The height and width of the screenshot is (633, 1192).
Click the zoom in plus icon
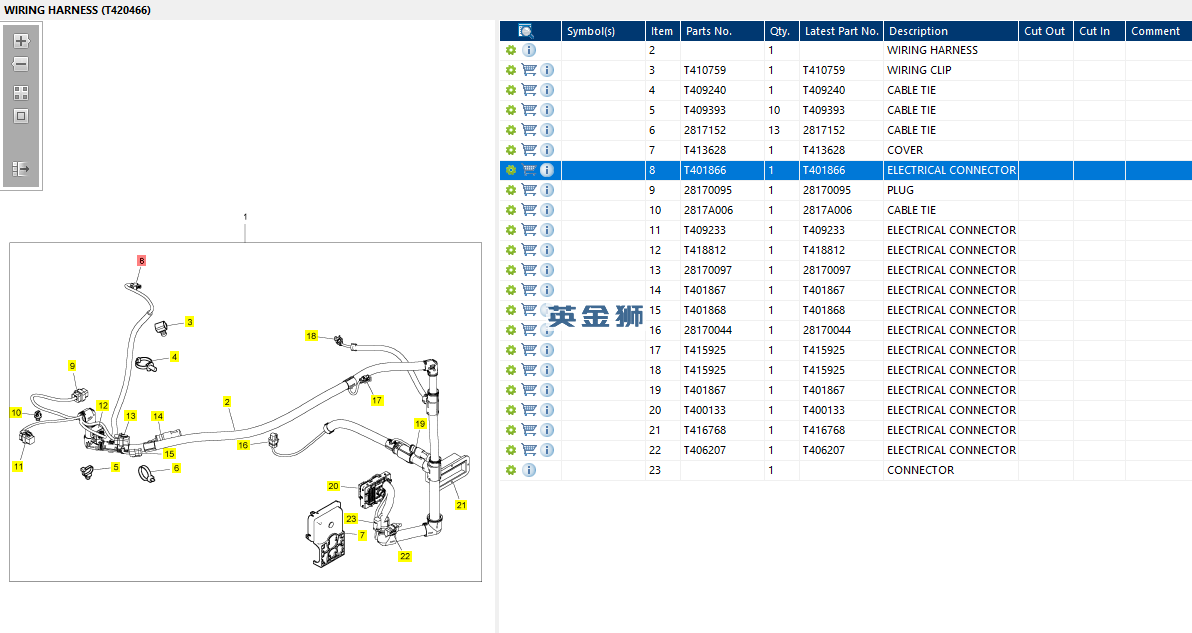[x=21, y=41]
